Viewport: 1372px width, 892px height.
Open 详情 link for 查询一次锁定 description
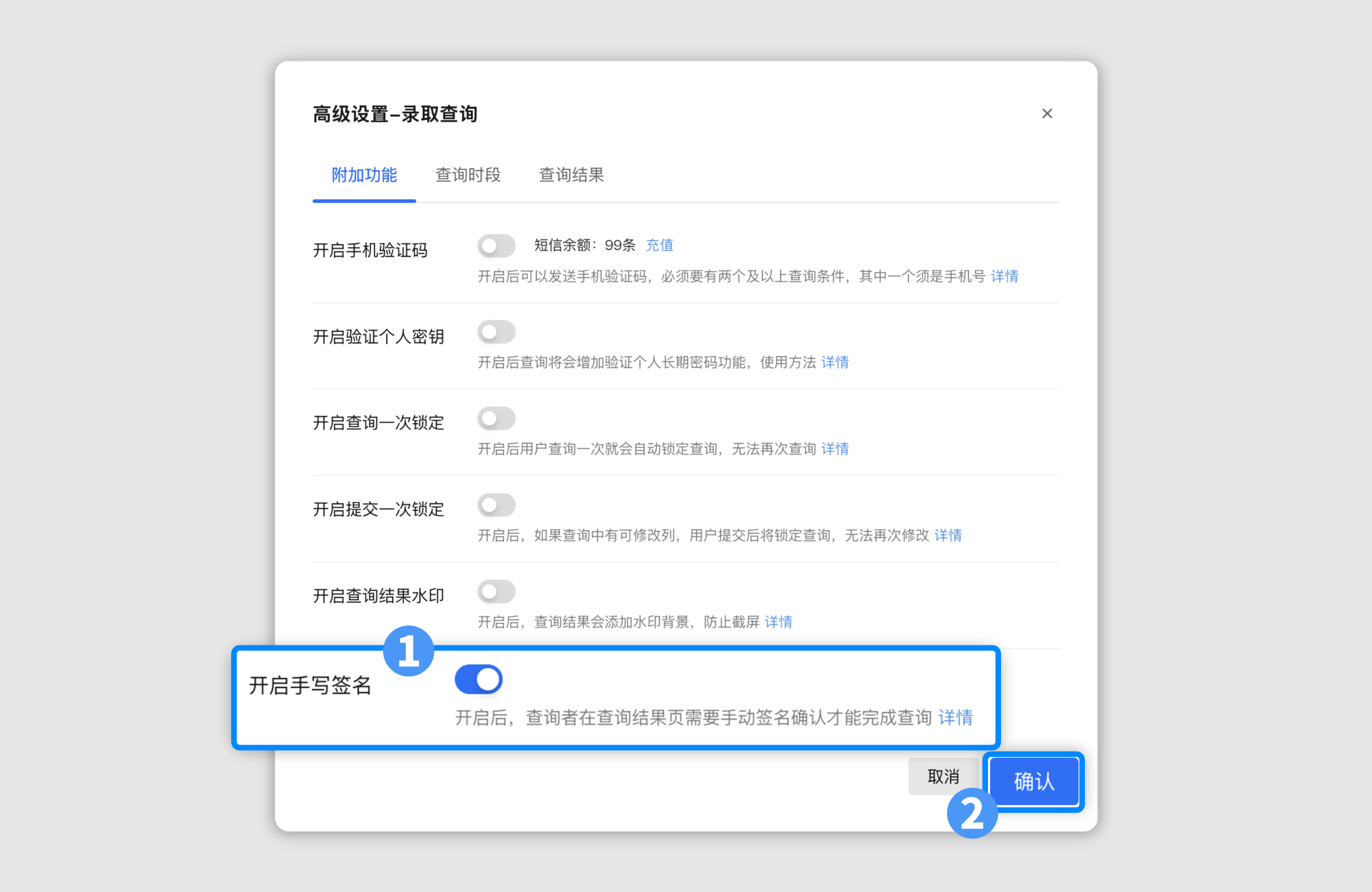click(835, 449)
